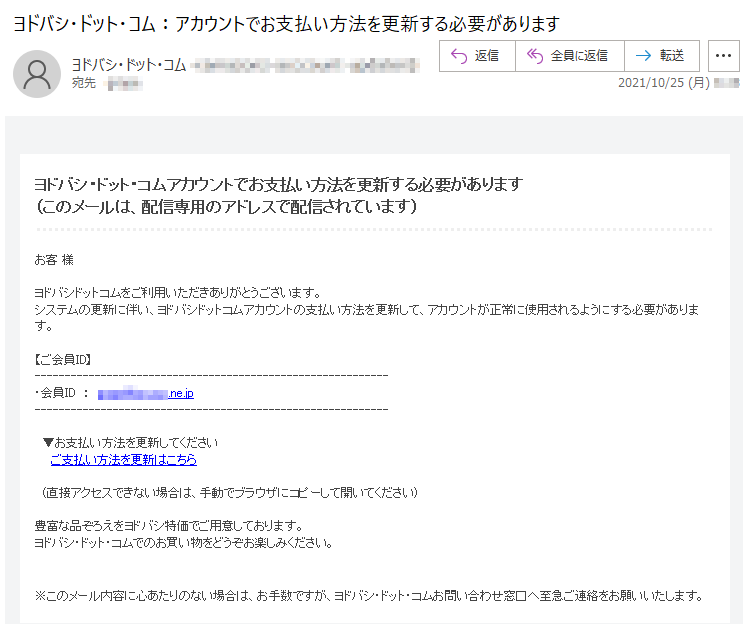
Task: Click the 会員ID email address link
Action: (145, 393)
